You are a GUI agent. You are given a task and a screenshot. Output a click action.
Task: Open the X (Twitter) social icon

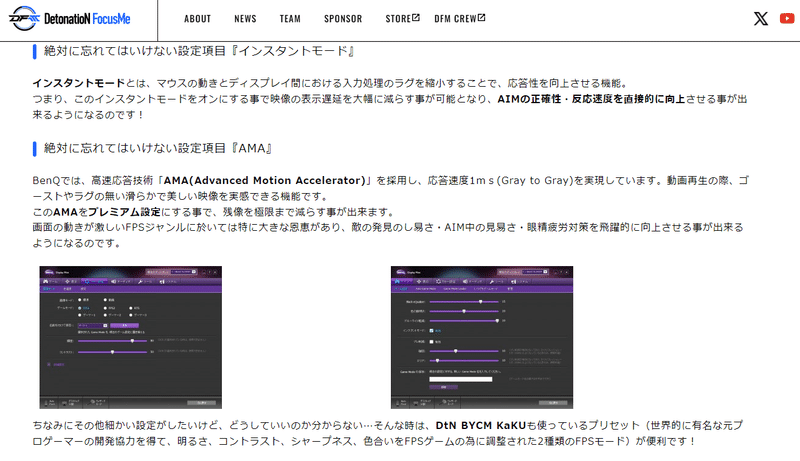click(761, 19)
